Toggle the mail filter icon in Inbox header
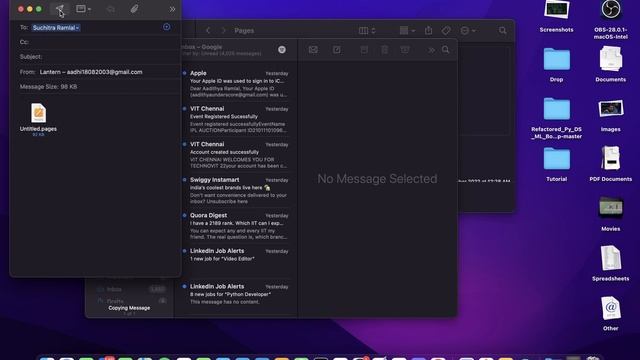This screenshot has height=360, width=640. point(282,49)
